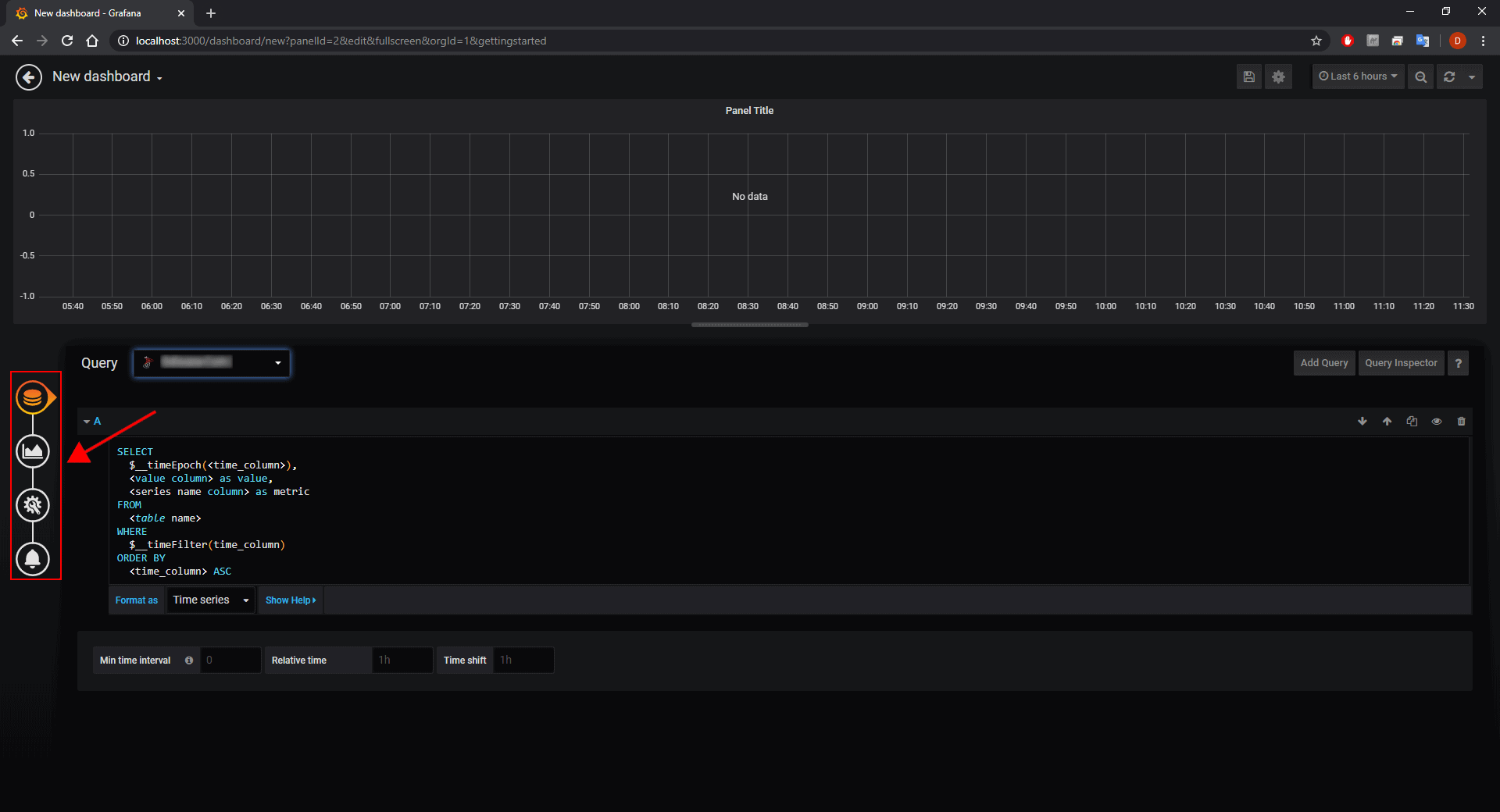The image size is (1500, 812).
Task: Expand the Show Help link
Action: [x=291, y=600]
